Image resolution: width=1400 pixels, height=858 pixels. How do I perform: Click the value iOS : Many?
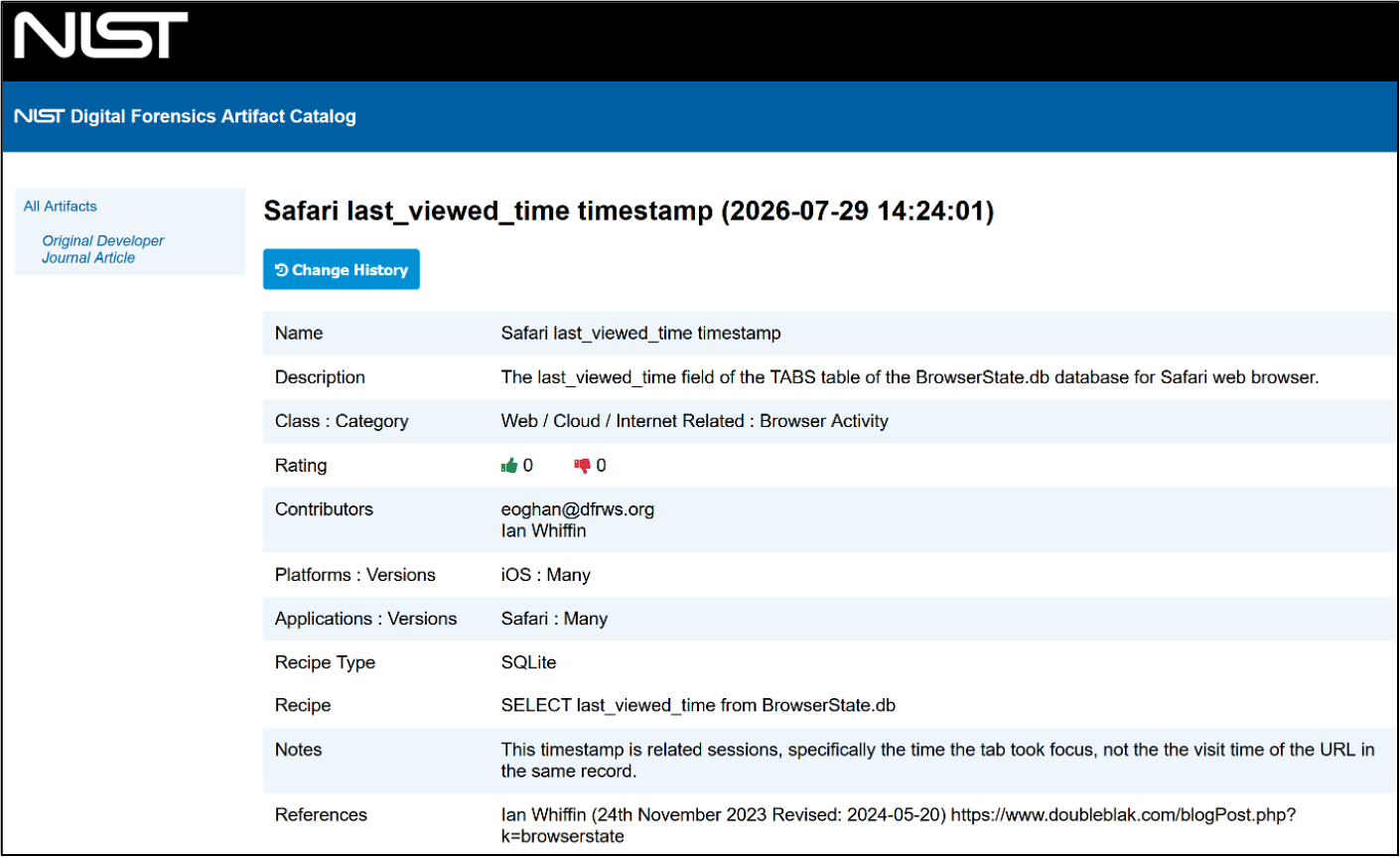click(546, 575)
